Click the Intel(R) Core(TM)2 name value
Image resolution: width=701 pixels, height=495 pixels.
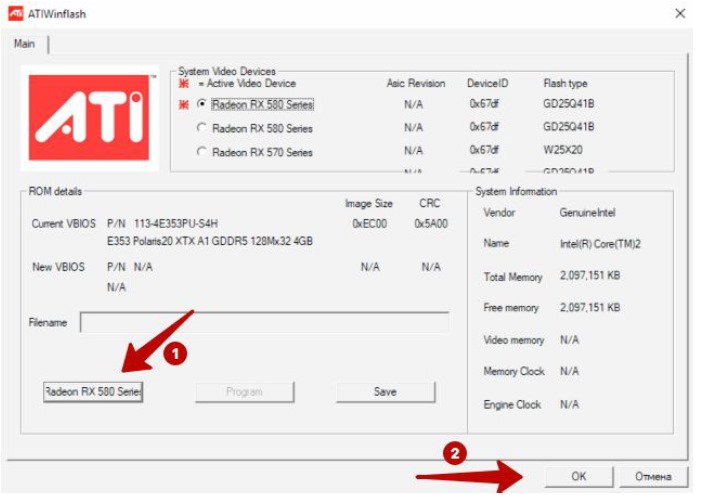600,244
